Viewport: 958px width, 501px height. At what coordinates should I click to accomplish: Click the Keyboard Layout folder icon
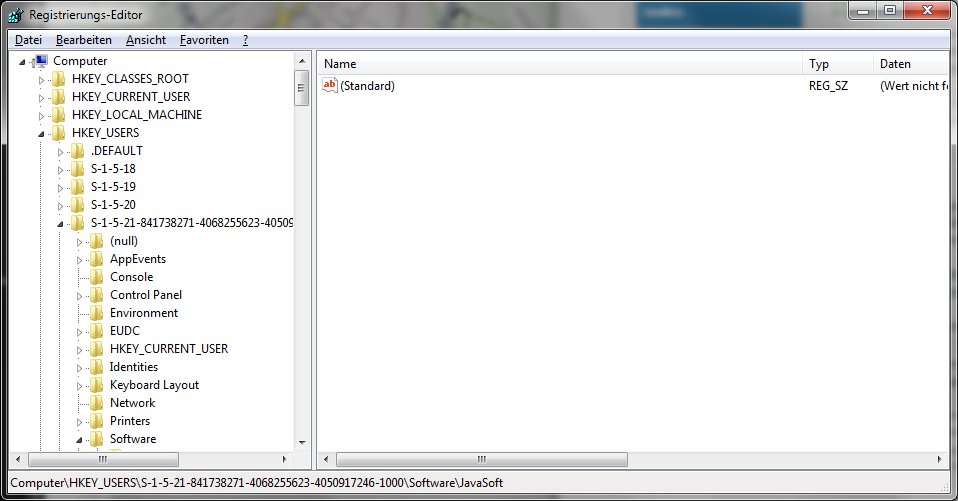[97, 385]
